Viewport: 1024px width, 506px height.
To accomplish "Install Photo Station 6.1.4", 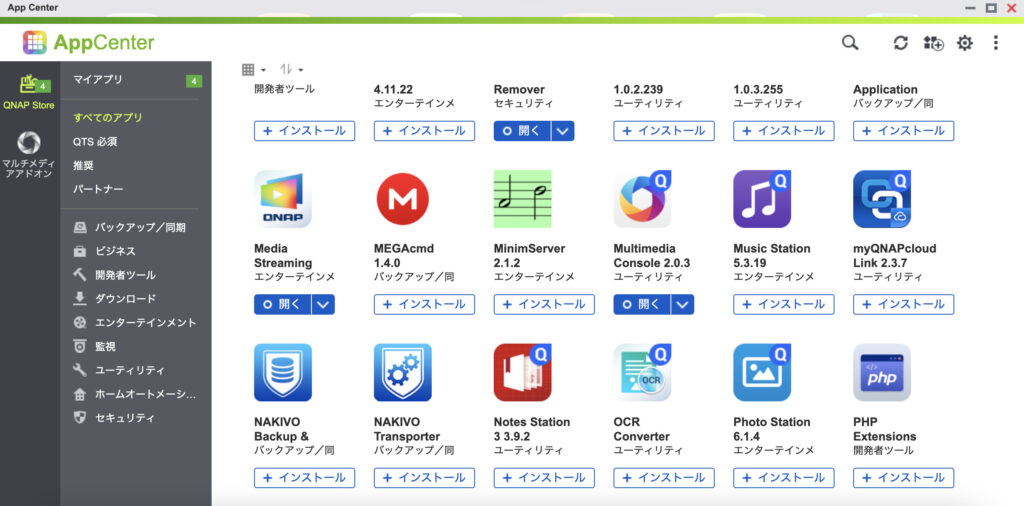I will pyautogui.click(x=784, y=478).
